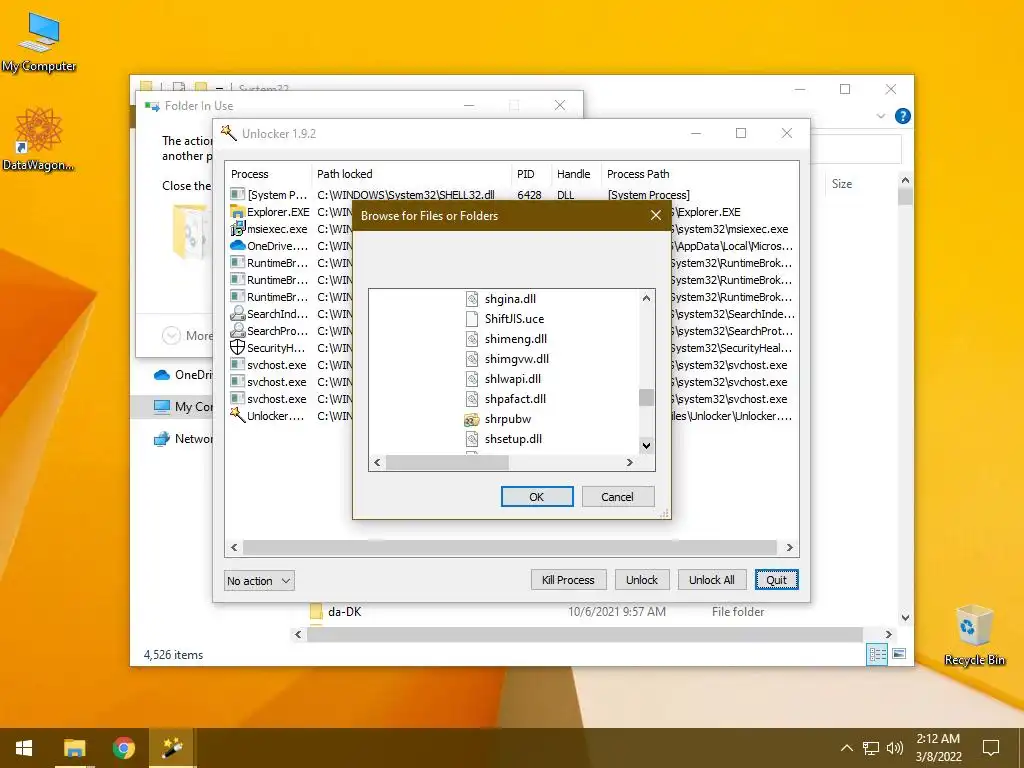Close Browse for Files or Folders dialog
Image resolution: width=1024 pixels, height=768 pixels.
click(656, 216)
